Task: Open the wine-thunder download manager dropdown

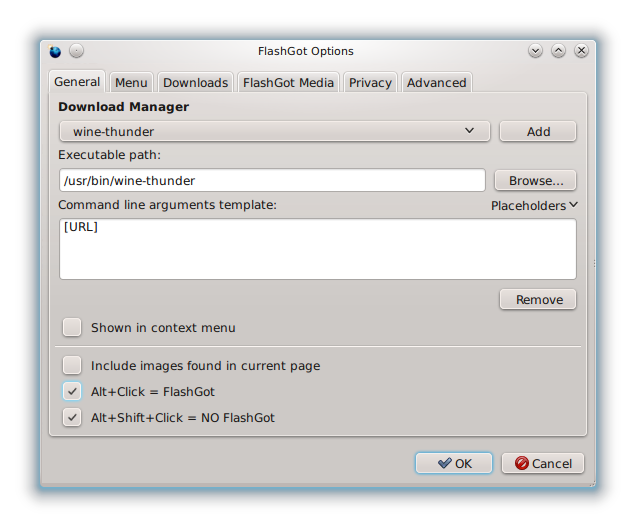Action: (275, 131)
